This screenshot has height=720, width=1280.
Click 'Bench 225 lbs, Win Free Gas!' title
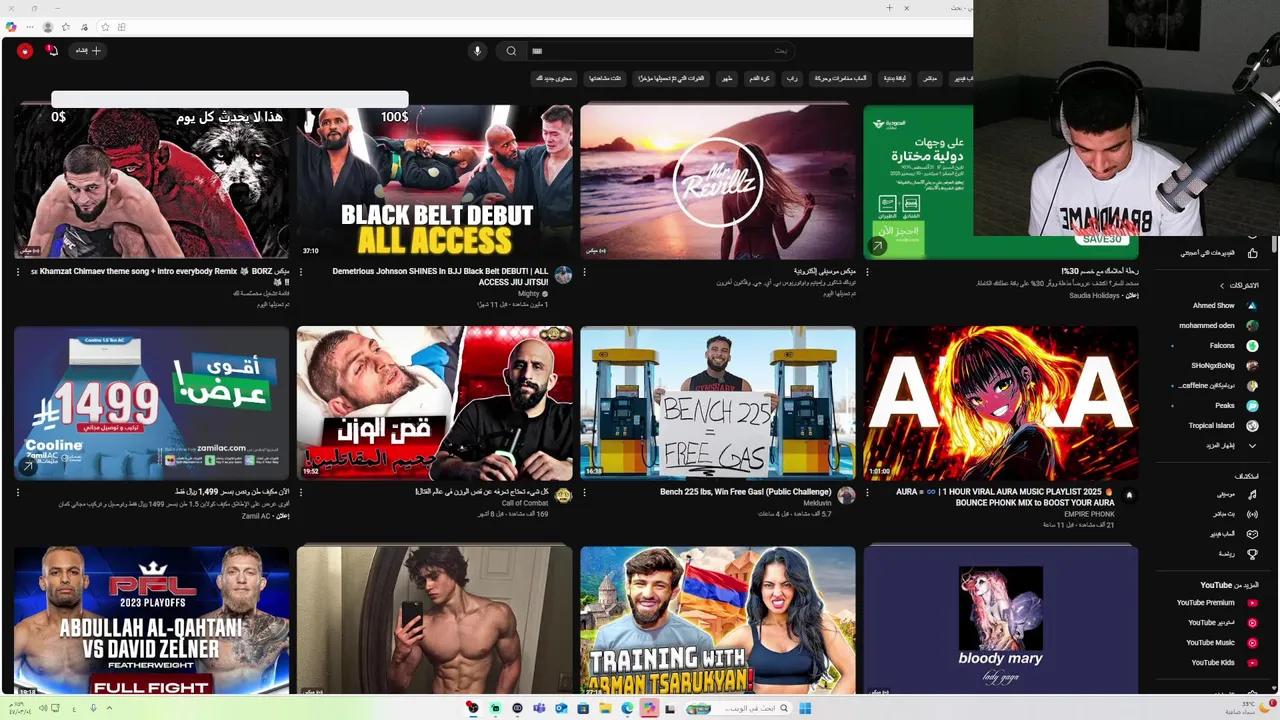(x=746, y=492)
